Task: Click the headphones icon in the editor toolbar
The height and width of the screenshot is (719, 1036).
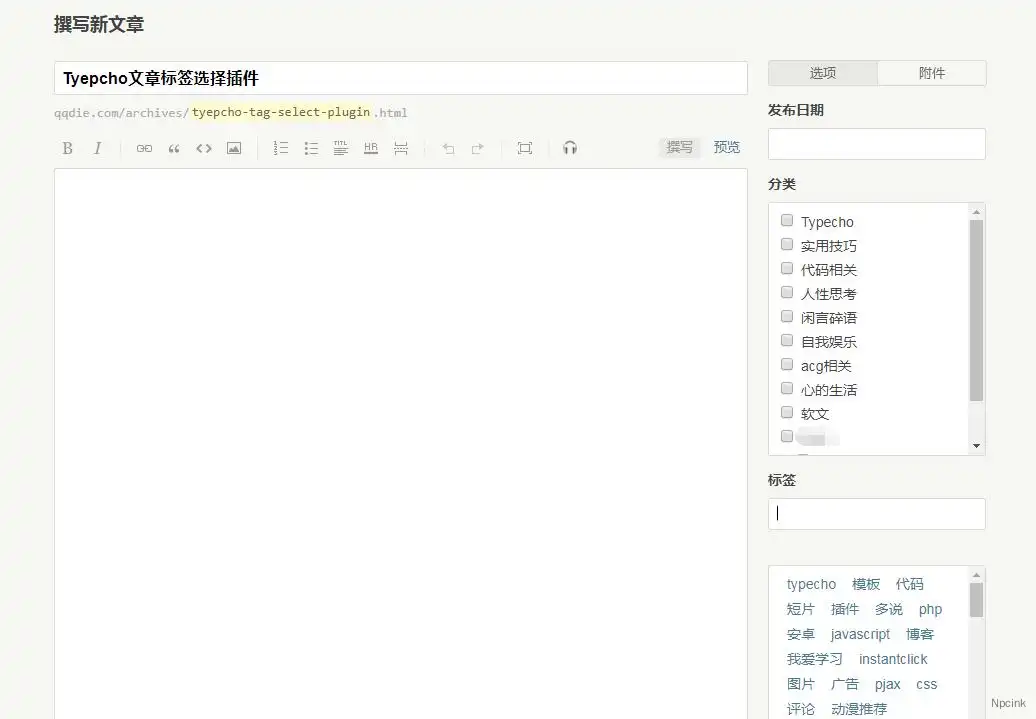Action: 570,147
